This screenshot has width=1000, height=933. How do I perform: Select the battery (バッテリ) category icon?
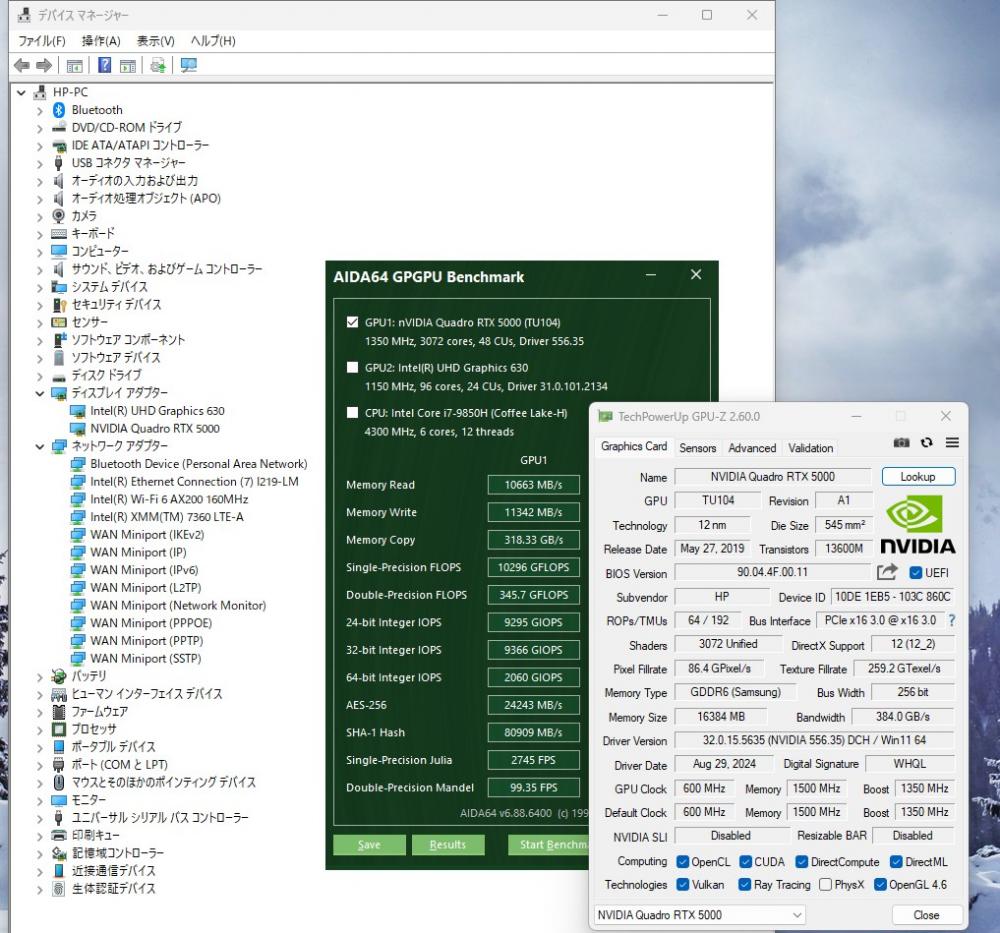coord(59,676)
